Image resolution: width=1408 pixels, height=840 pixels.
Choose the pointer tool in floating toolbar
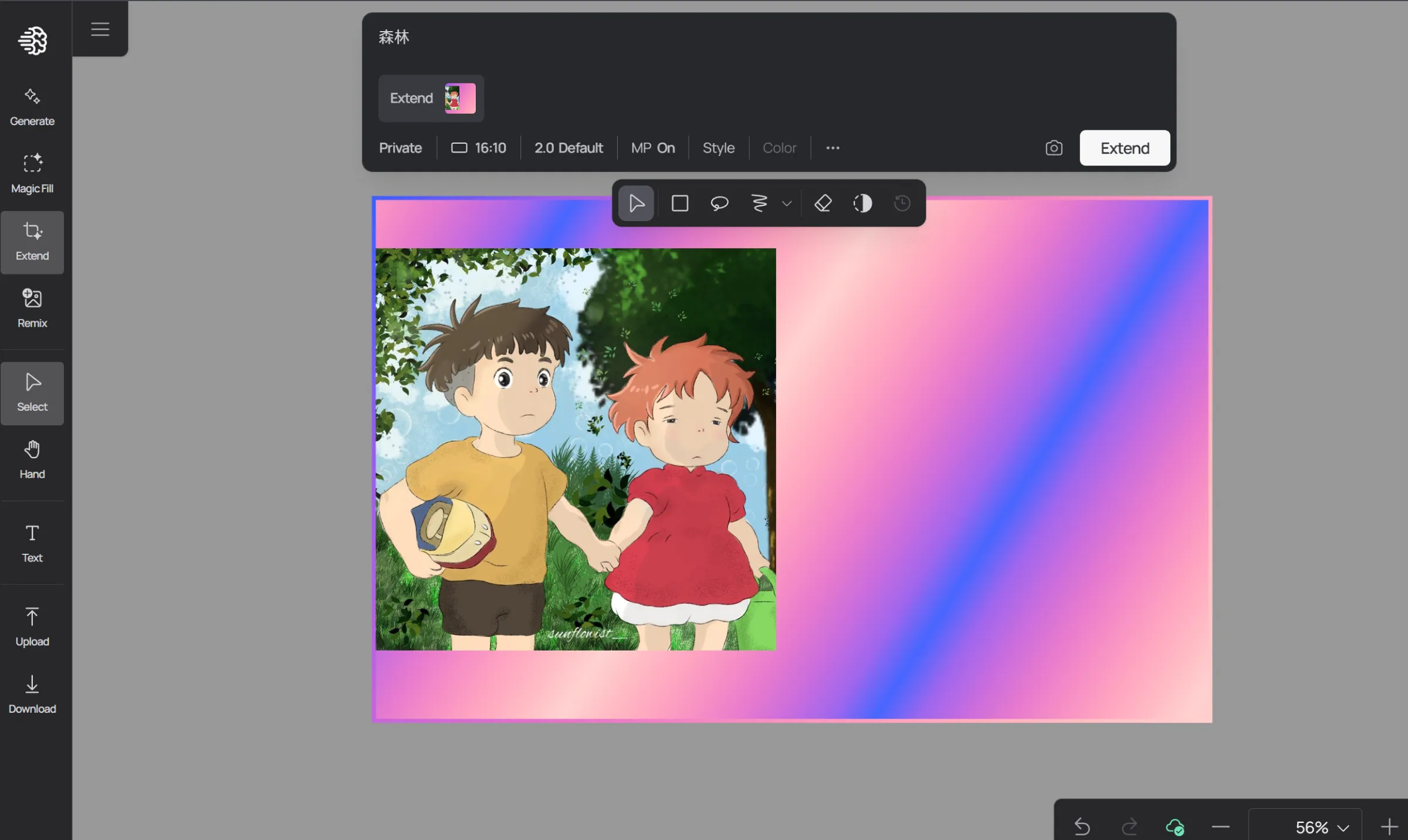[637, 204]
